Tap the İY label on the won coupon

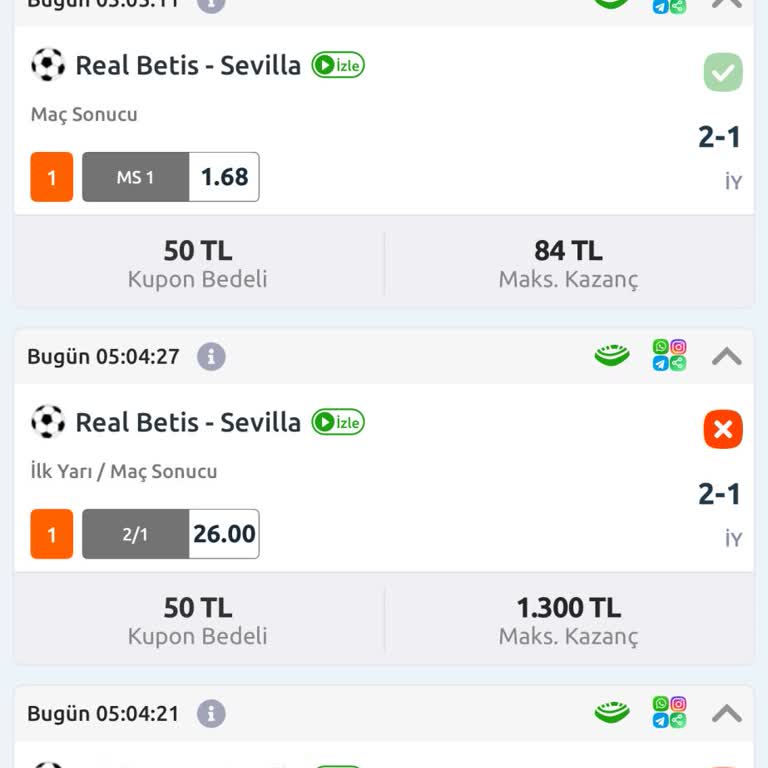pyautogui.click(x=733, y=182)
